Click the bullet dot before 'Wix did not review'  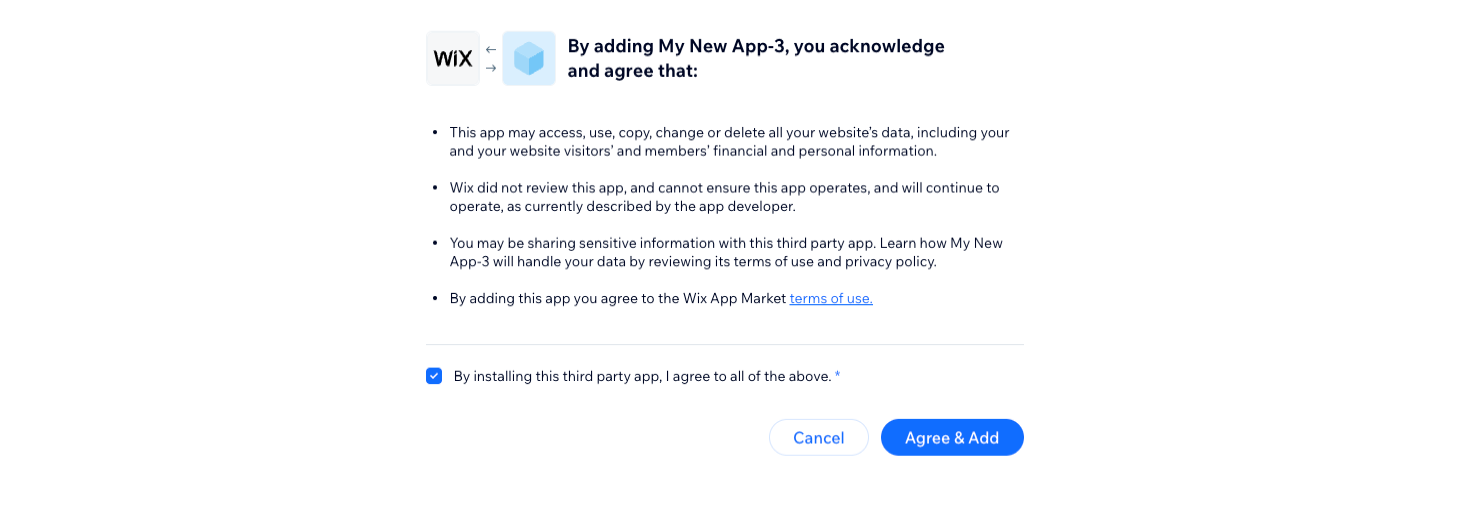coord(435,188)
